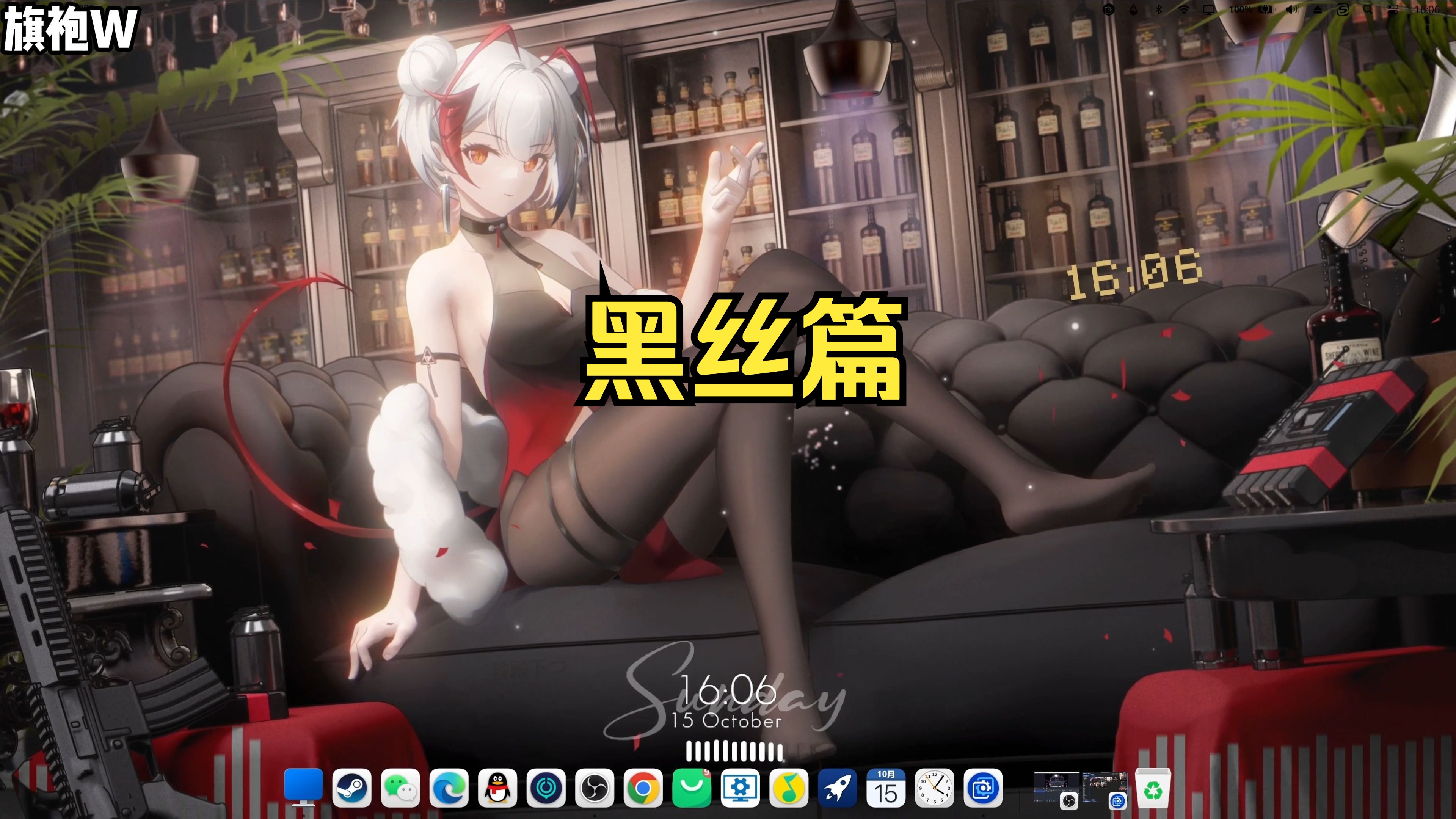1456x819 pixels.
Task: Click the search magnifier in top bar
Action: pos(1367,9)
